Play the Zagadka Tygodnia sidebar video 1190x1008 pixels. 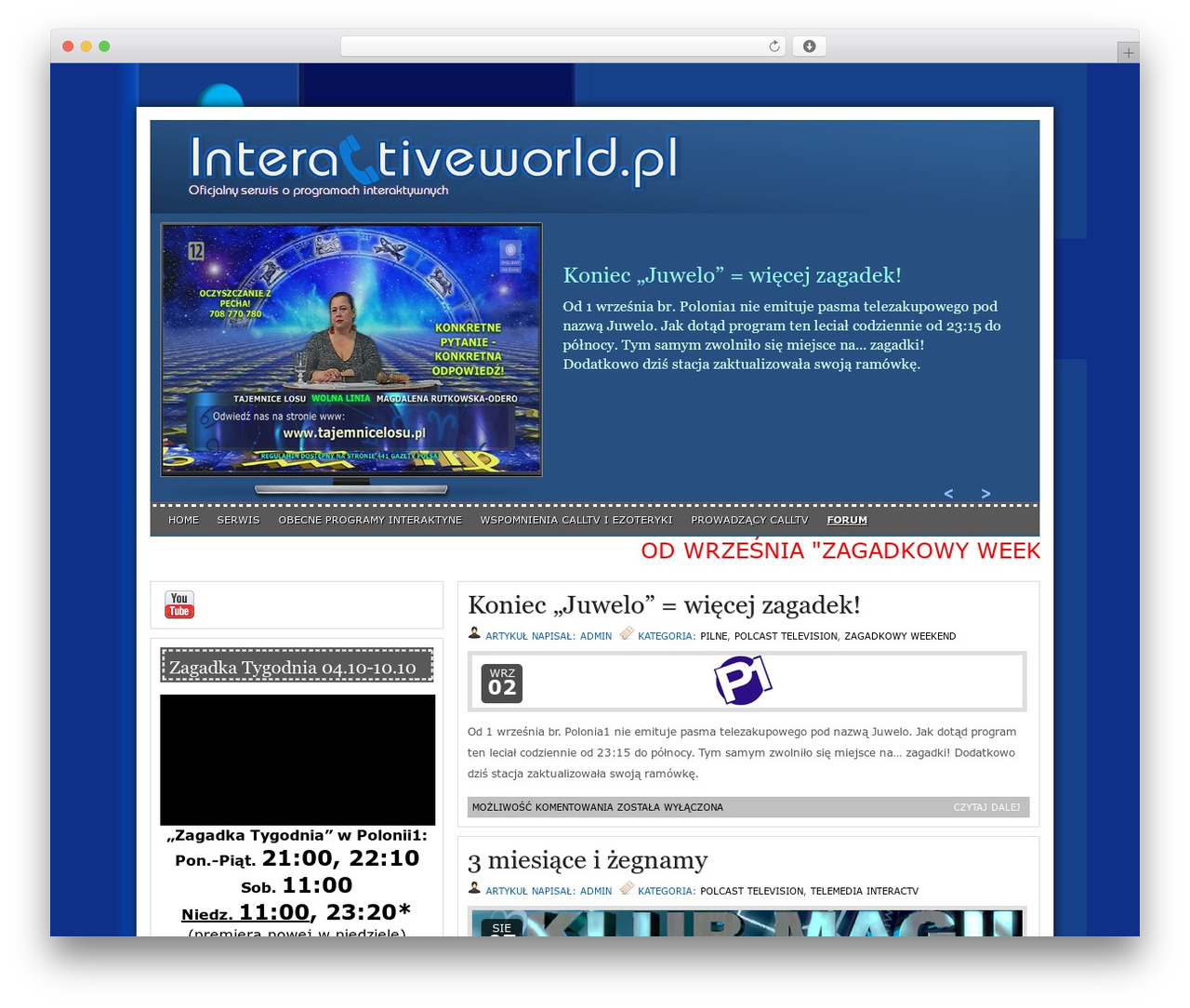(x=297, y=760)
